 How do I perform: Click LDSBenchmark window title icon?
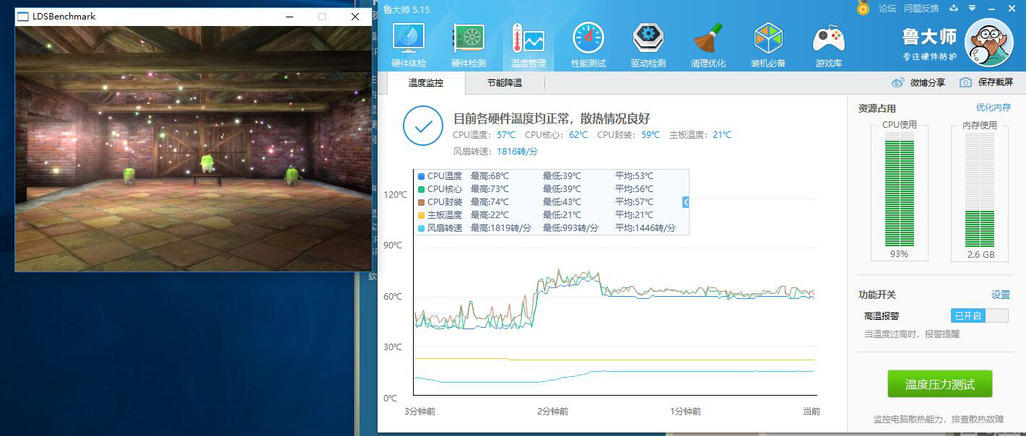23,16
